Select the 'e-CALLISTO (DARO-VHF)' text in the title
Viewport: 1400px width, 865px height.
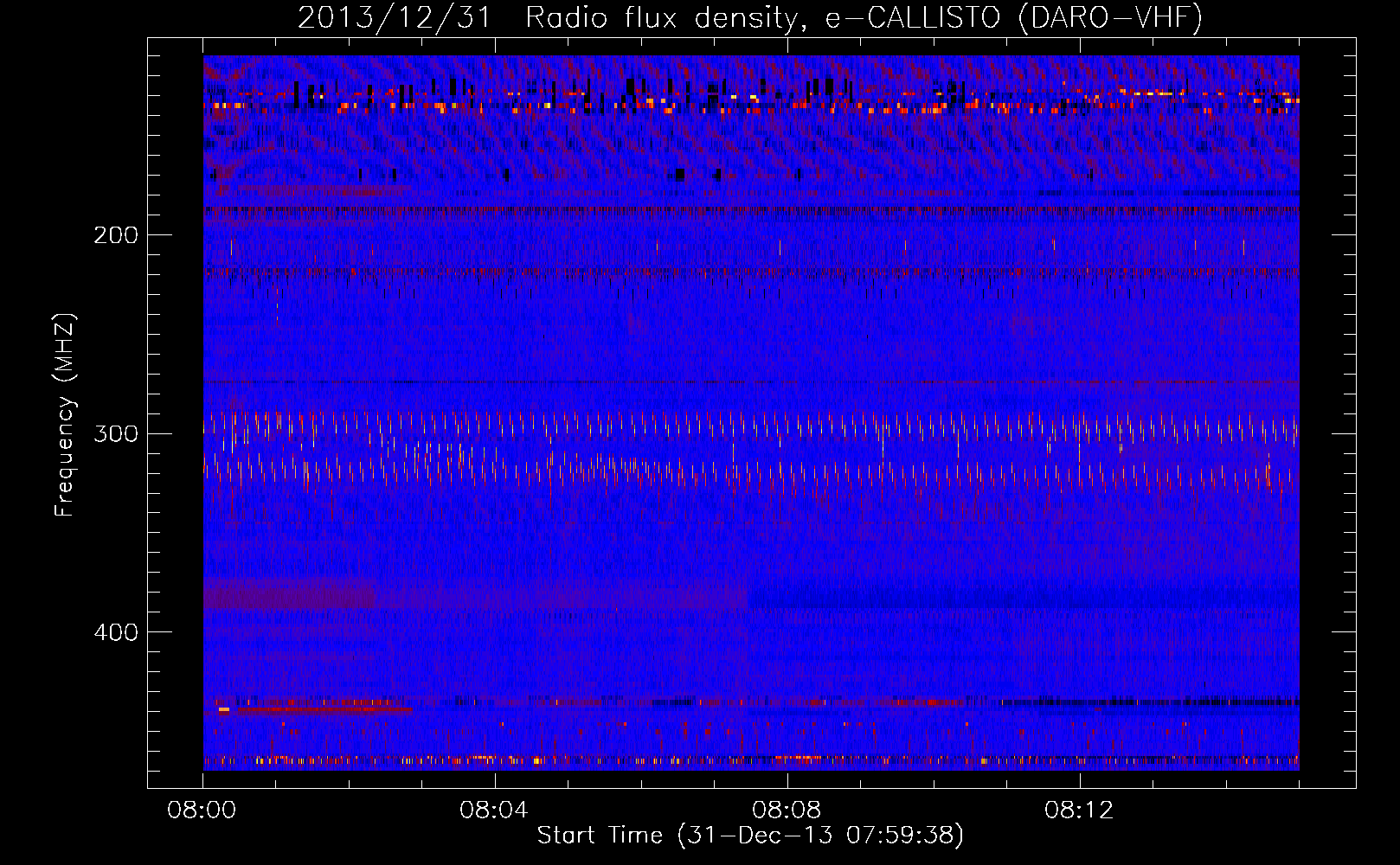(1013, 18)
